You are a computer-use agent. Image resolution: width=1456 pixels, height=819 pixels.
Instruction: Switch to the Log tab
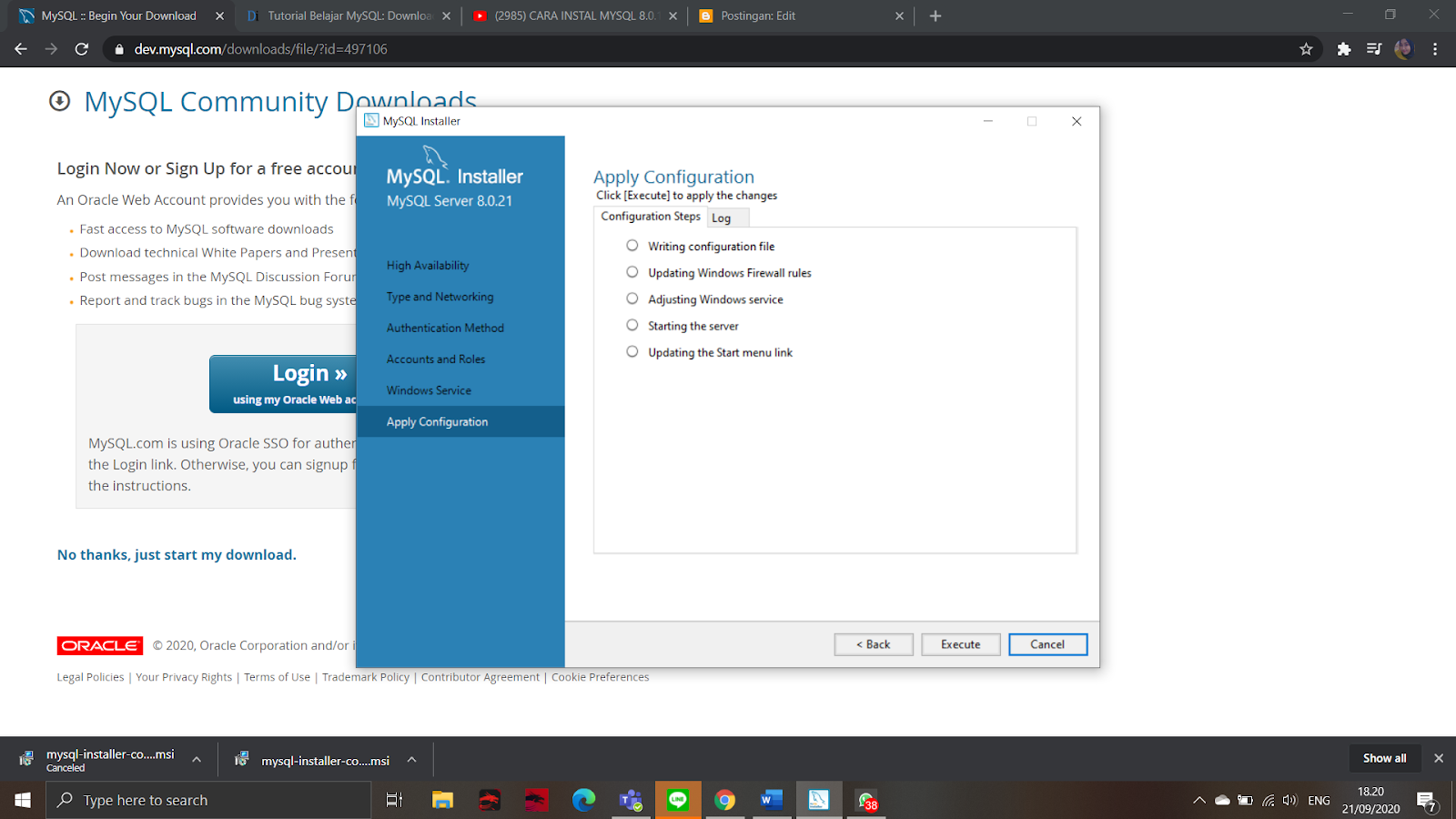coord(728,218)
